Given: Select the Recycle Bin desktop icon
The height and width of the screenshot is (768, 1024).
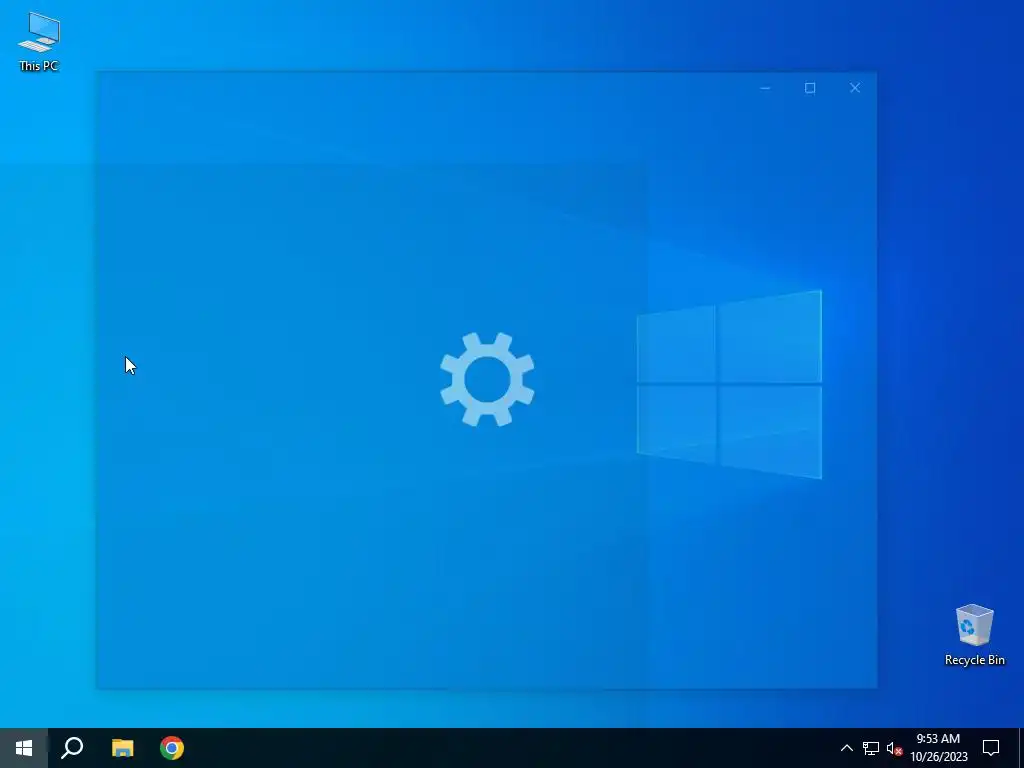Looking at the screenshot, I should (974, 635).
